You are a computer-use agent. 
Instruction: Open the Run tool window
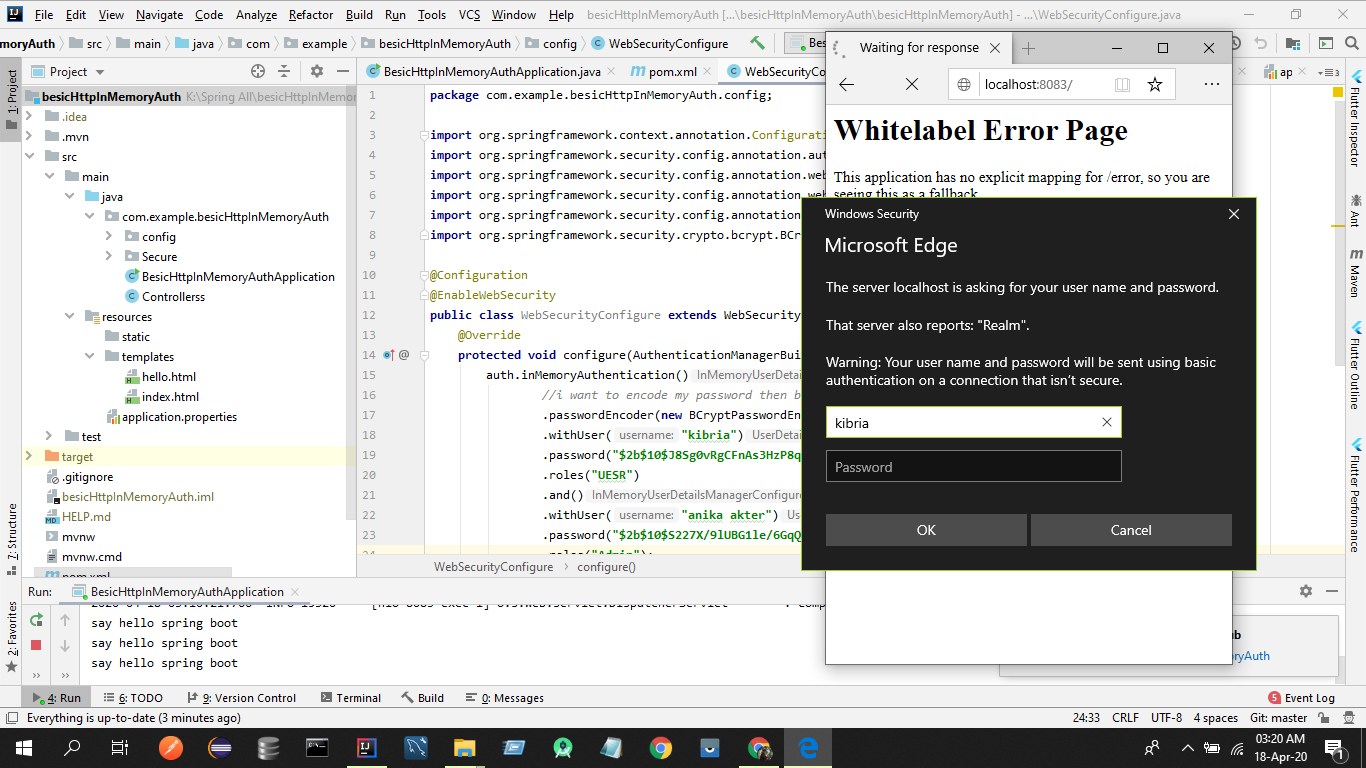tap(56, 697)
